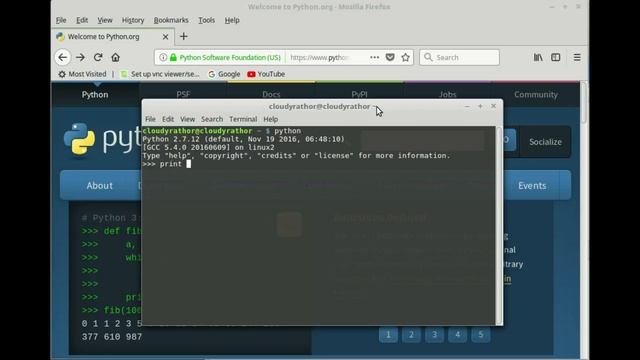This screenshot has width=640, height=360.
Task: Show slide 2 of code carousel
Action: [411, 335]
